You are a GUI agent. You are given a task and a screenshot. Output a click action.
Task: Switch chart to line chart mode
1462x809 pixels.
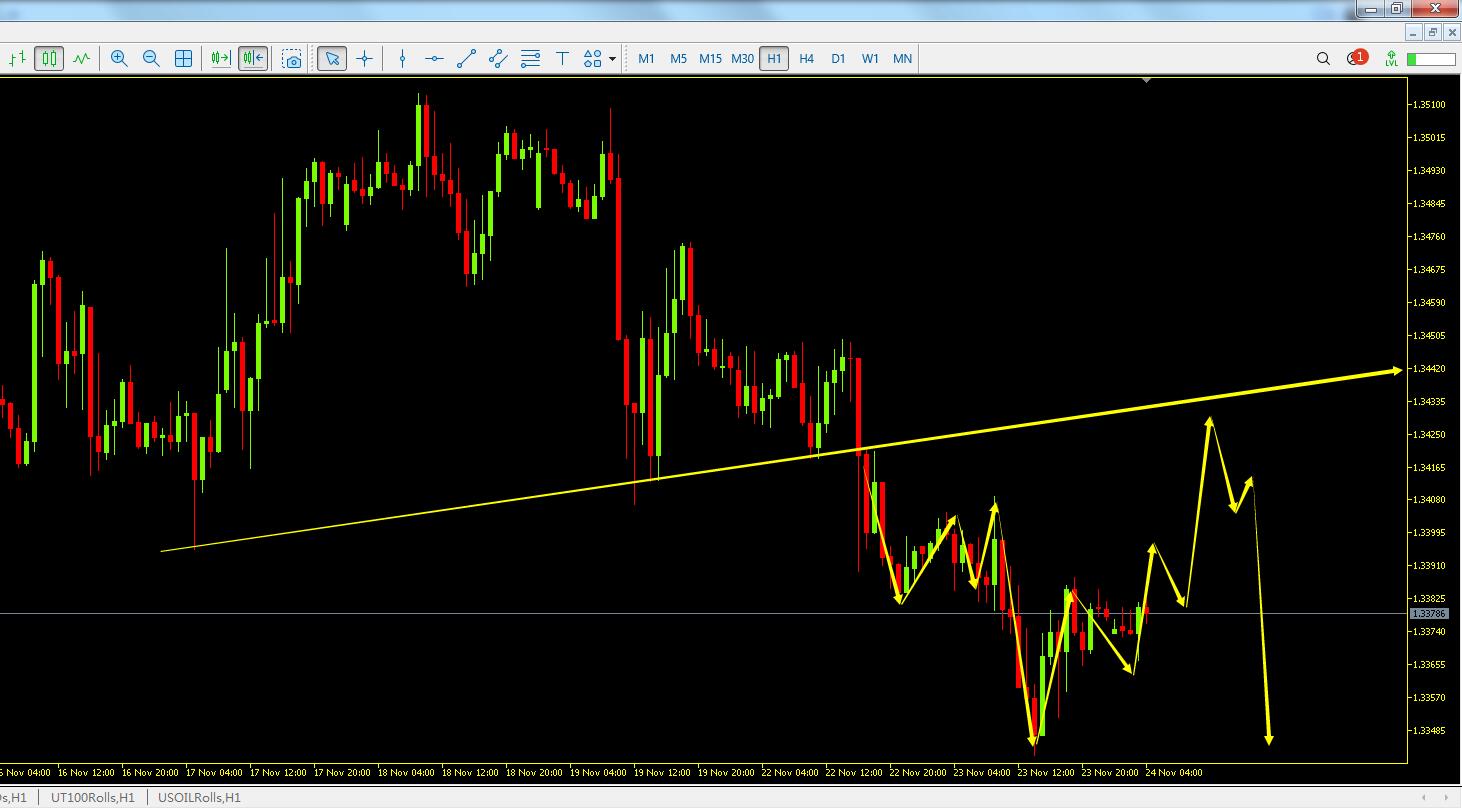click(x=81, y=59)
